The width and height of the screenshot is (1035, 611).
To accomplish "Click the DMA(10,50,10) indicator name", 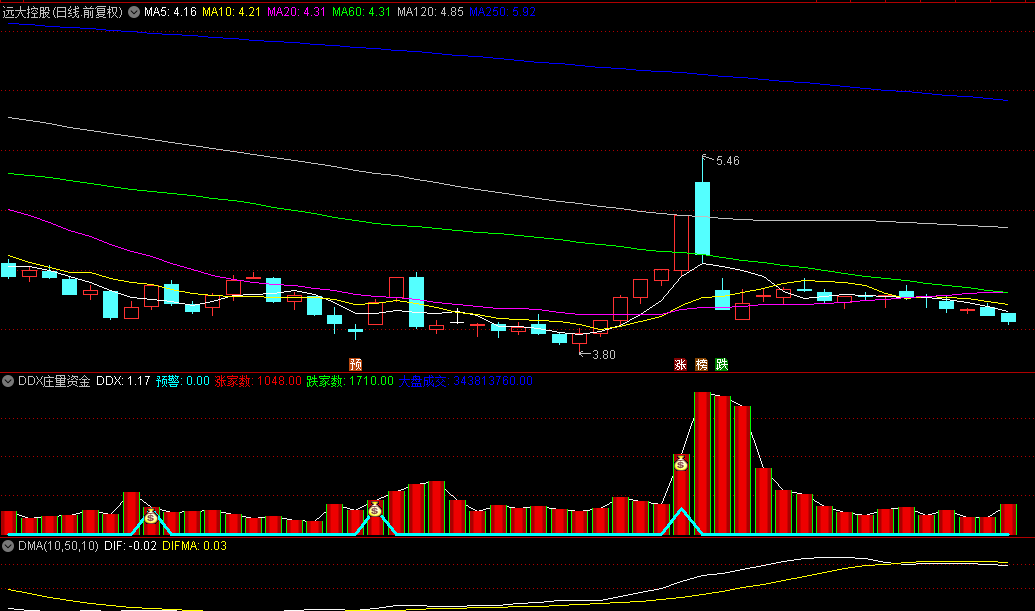I will coord(58,546).
